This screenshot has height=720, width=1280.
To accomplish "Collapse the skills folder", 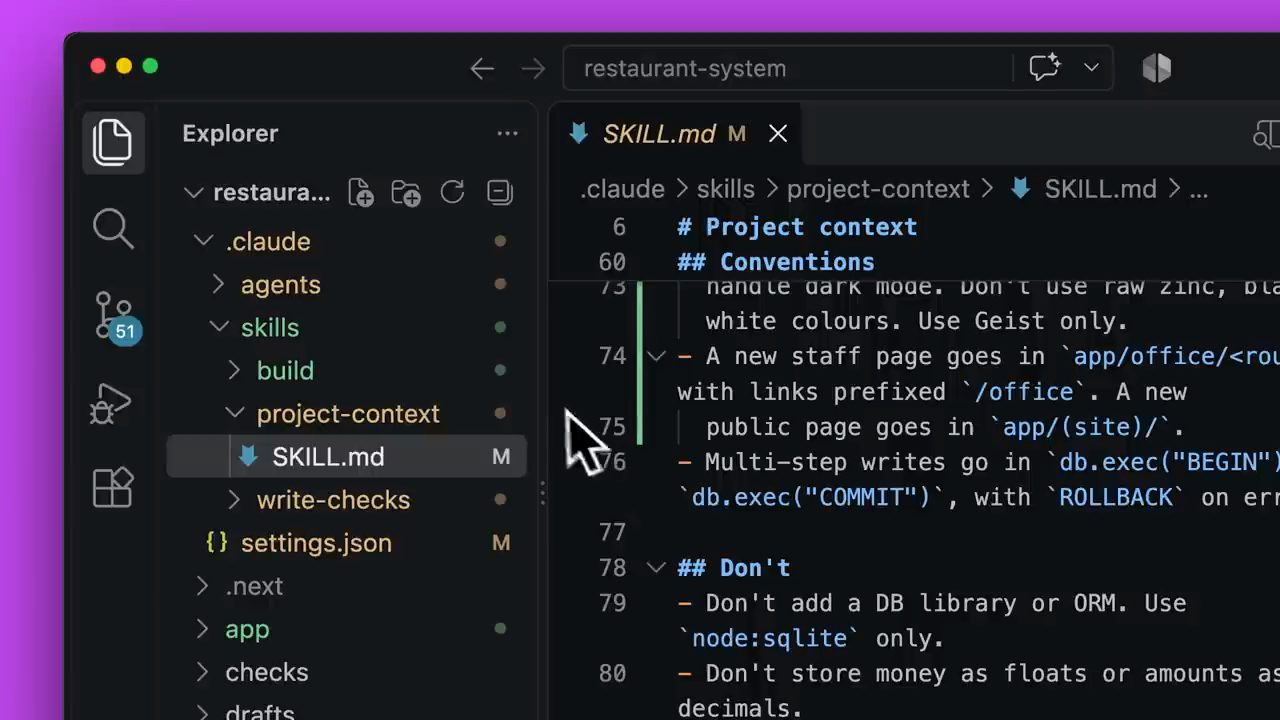I will pyautogui.click(x=219, y=327).
